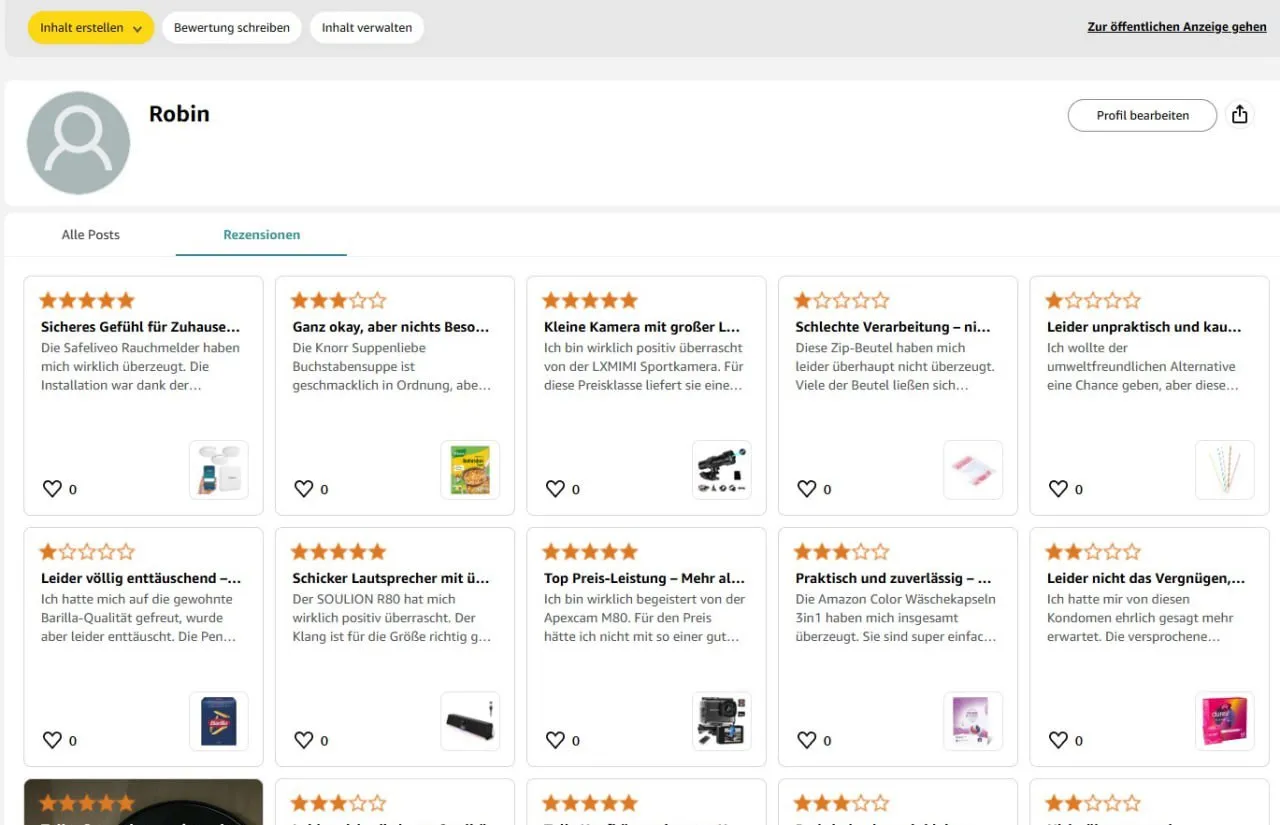The height and width of the screenshot is (825, 1280).
Task: Open the Schlechte Verarbeitung review title
Action: tap(893, 327)
